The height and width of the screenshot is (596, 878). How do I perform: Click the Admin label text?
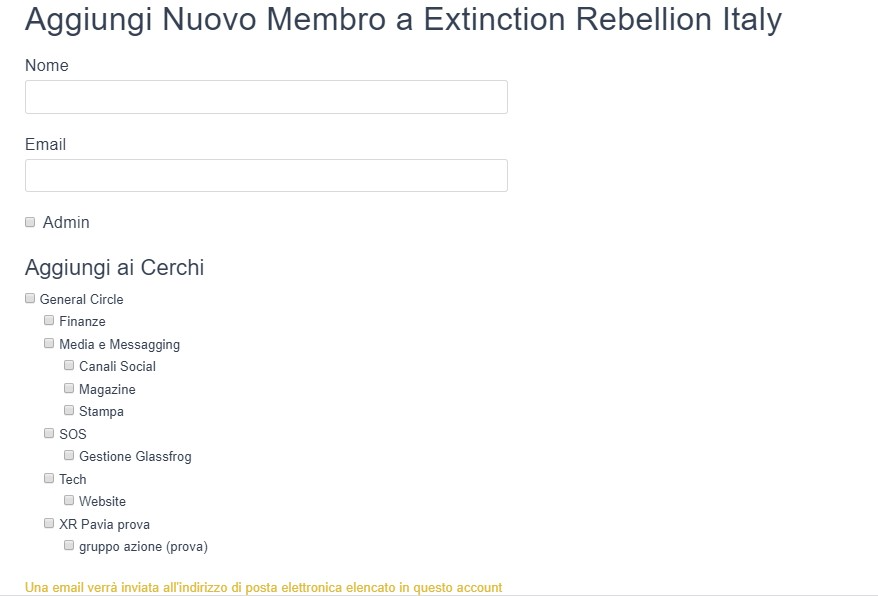pos(66,223)
